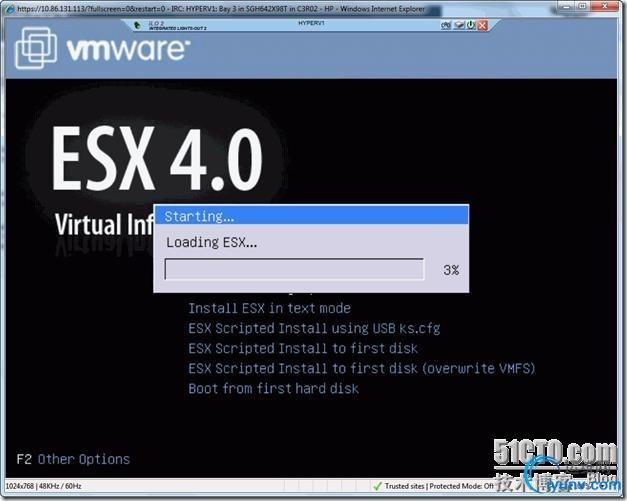Select Install ESX in text mode
The width and height of the screenshot is (627, 501).
[x=270, y=308]
